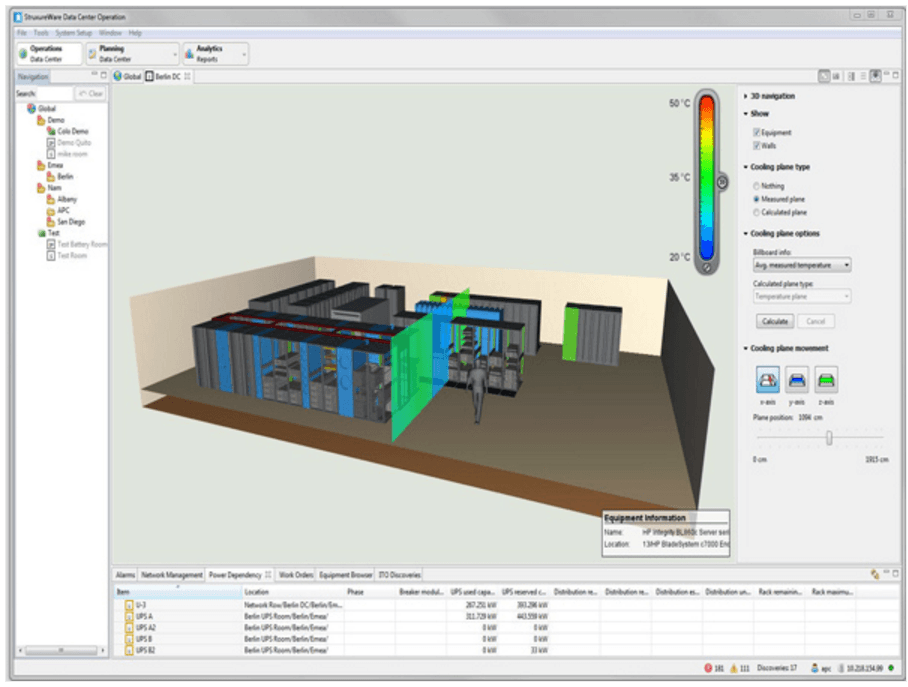This screenshot has height=687, width=908.
Task: Click the 3D view toolbar icon next to minimize
Action: pos(876,76)
